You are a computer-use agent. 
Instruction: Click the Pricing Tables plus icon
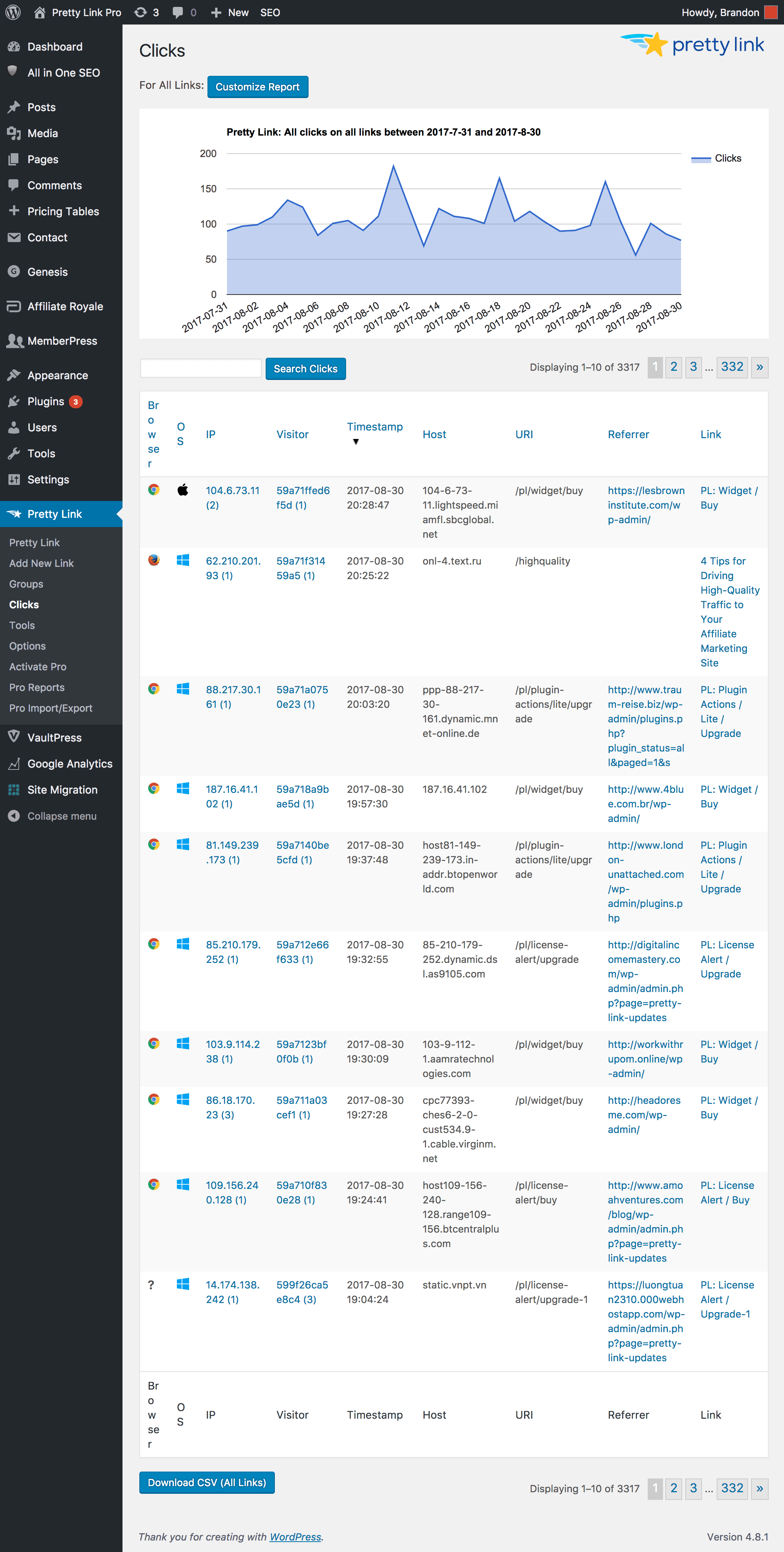pyautogui.click(x=13, y=211)
